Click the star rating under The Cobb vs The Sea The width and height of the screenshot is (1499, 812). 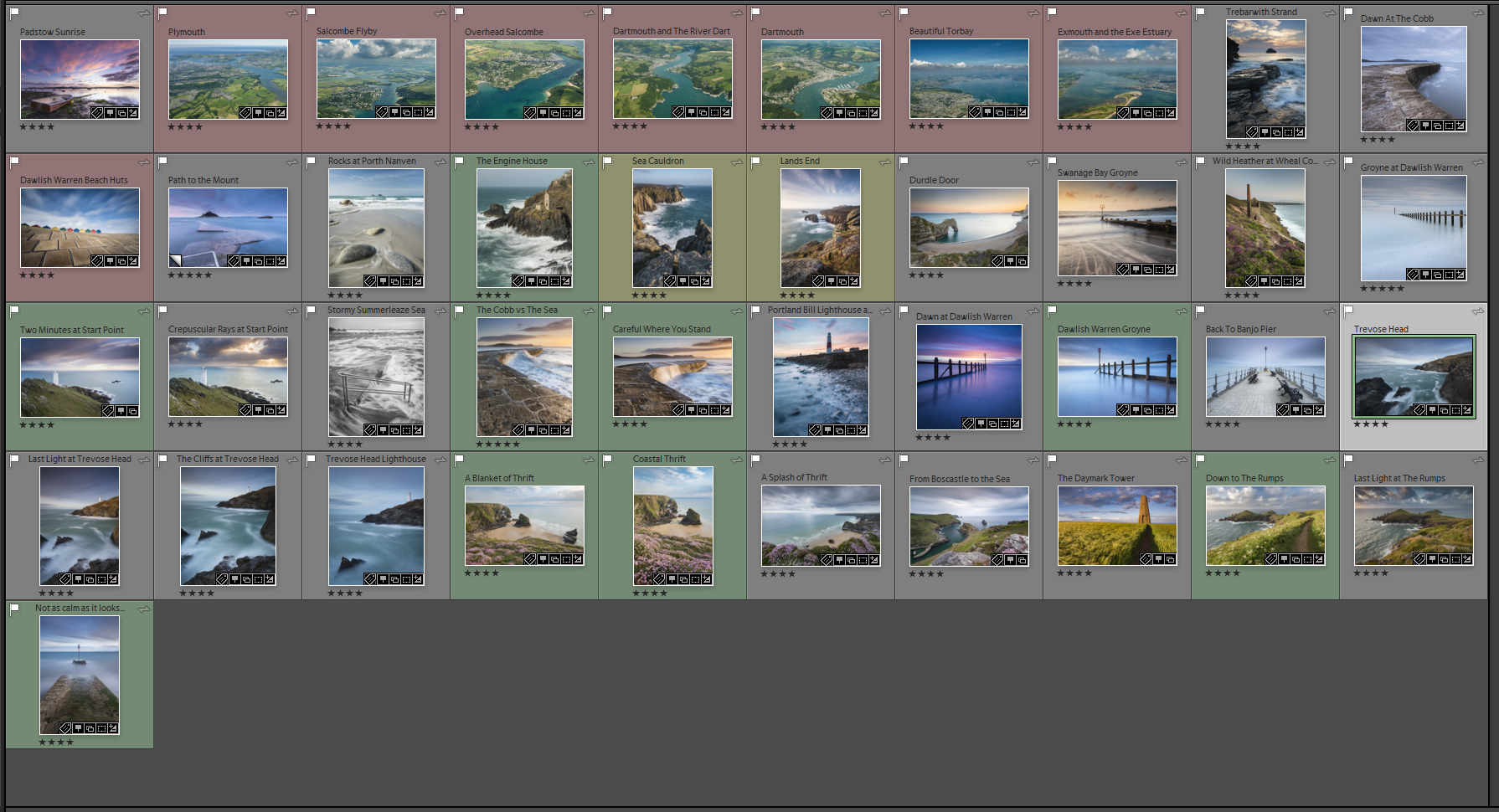pyautogui.click(x=498, y=445)
